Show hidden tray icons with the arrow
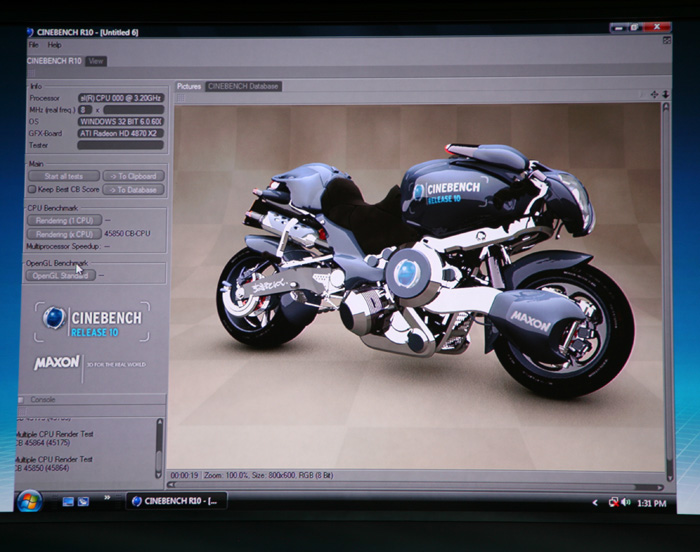Screen dimensions: 700x552 (595, 502)
